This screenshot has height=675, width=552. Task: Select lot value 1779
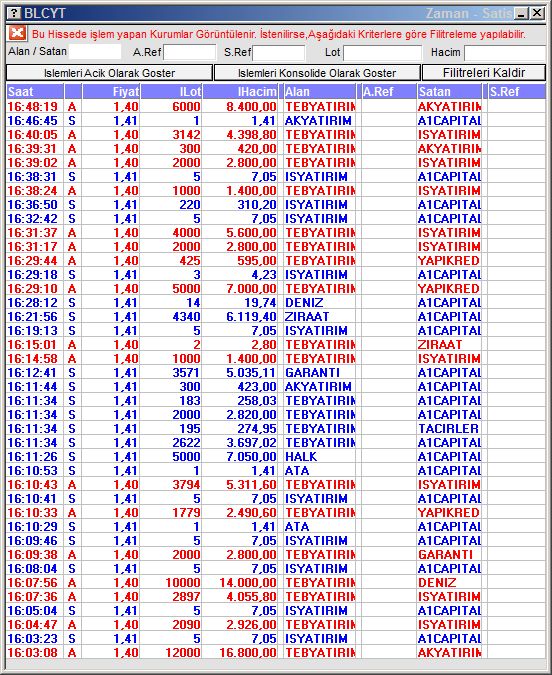(x=186, y=512)
